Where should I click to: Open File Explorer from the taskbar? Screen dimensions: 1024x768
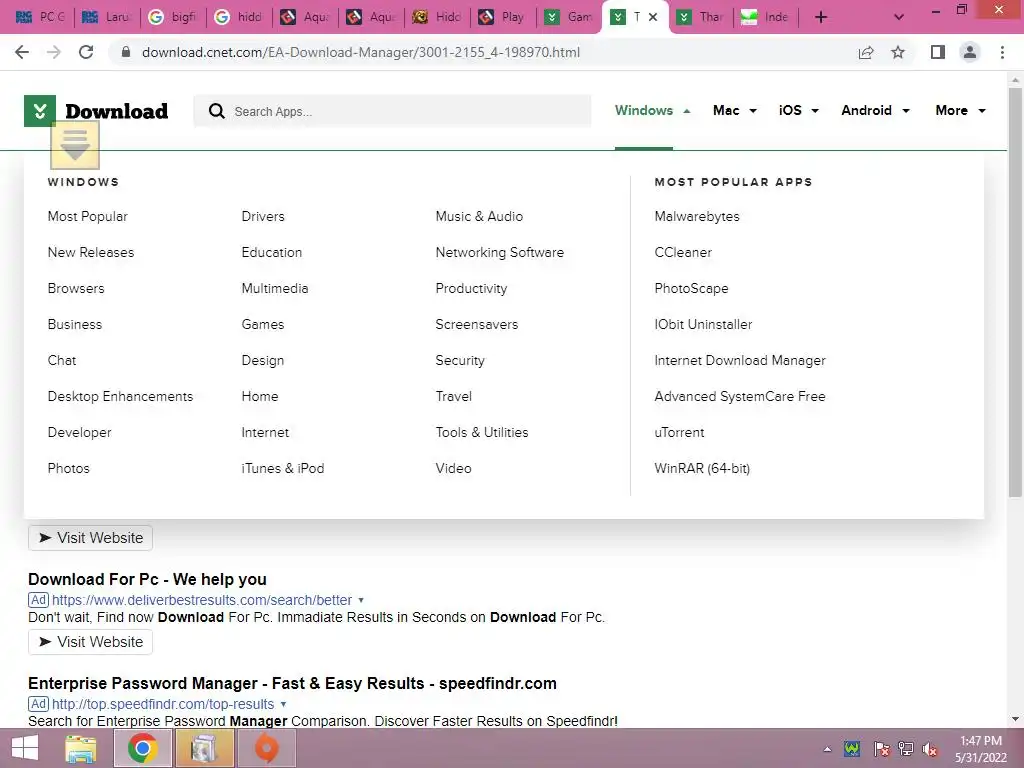(81, 748)
